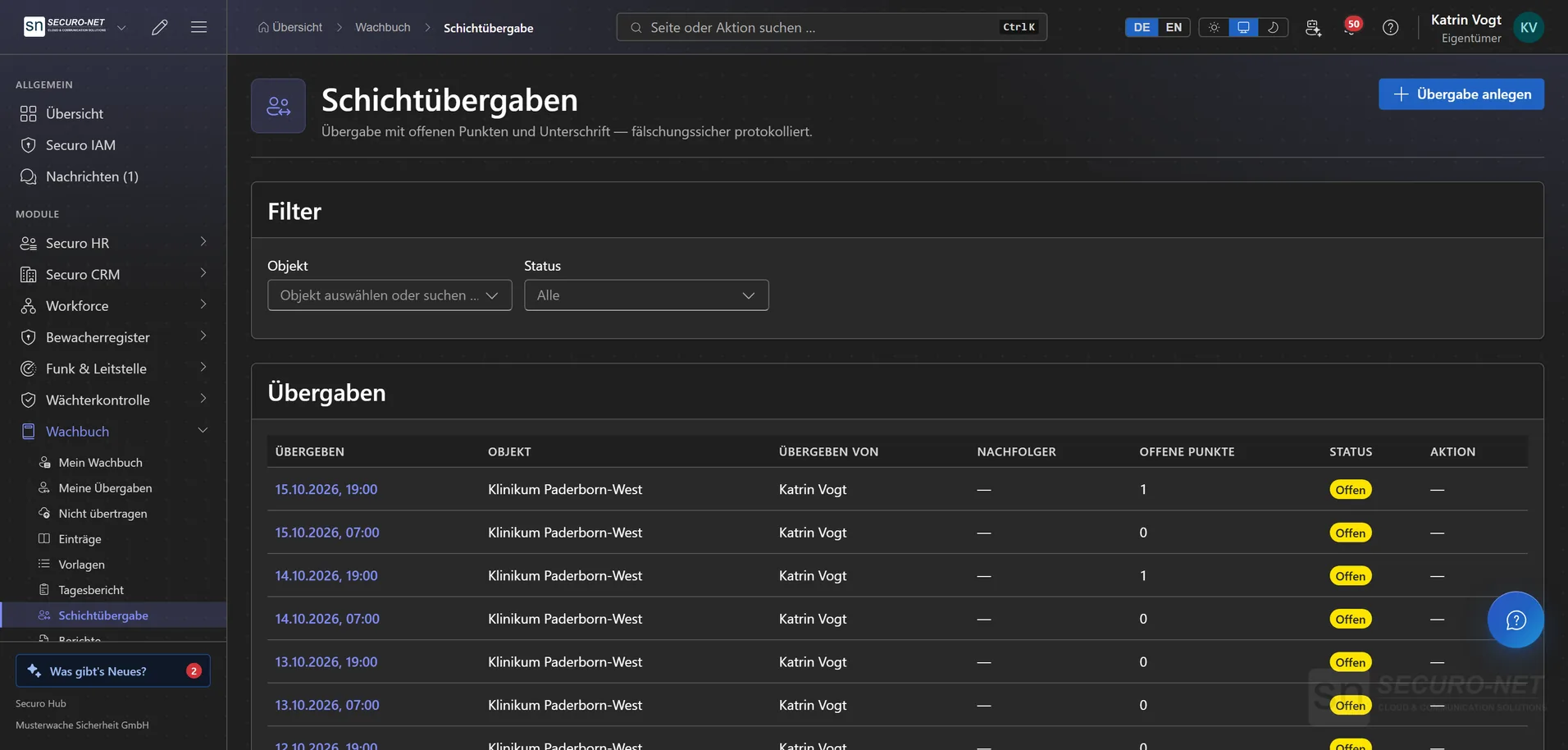Expand the Bewacherregister module

(x=113, y=337)
